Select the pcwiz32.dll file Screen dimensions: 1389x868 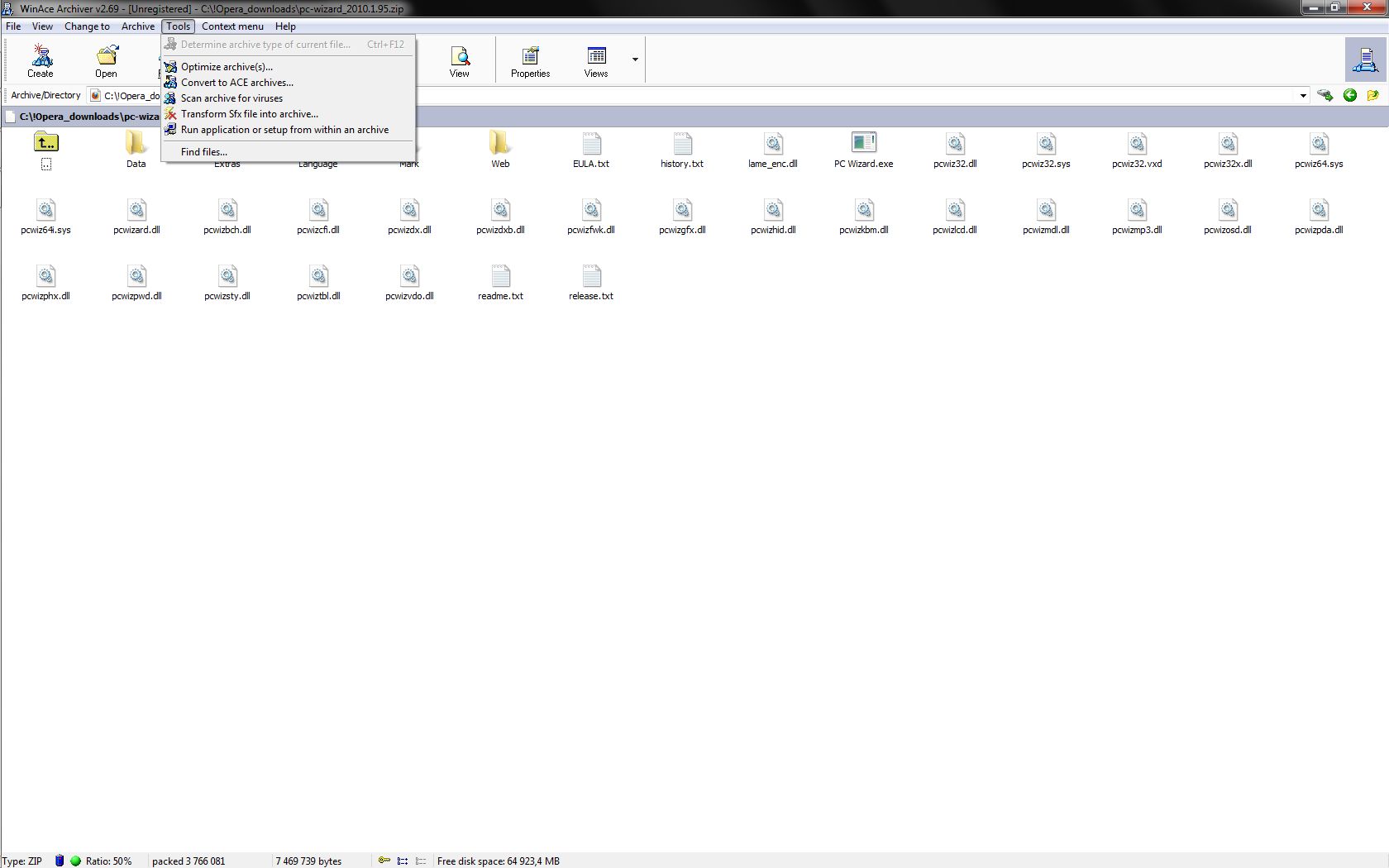955,150
